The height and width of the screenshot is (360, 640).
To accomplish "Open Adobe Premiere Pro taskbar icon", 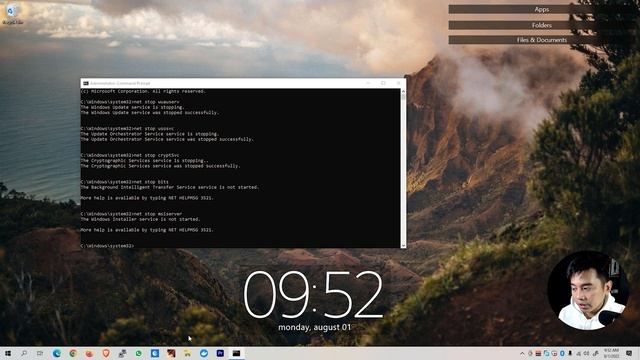I will pos(220,353).
